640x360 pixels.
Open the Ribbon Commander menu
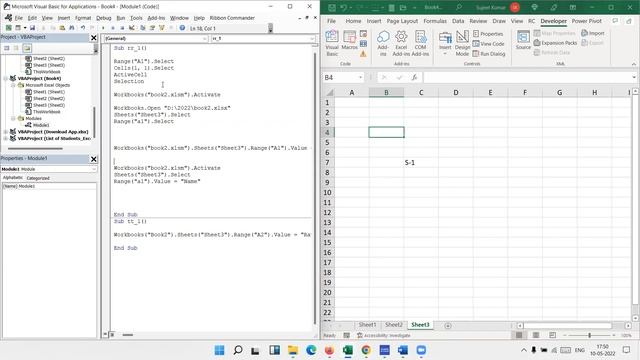click(x=232, y=18)
